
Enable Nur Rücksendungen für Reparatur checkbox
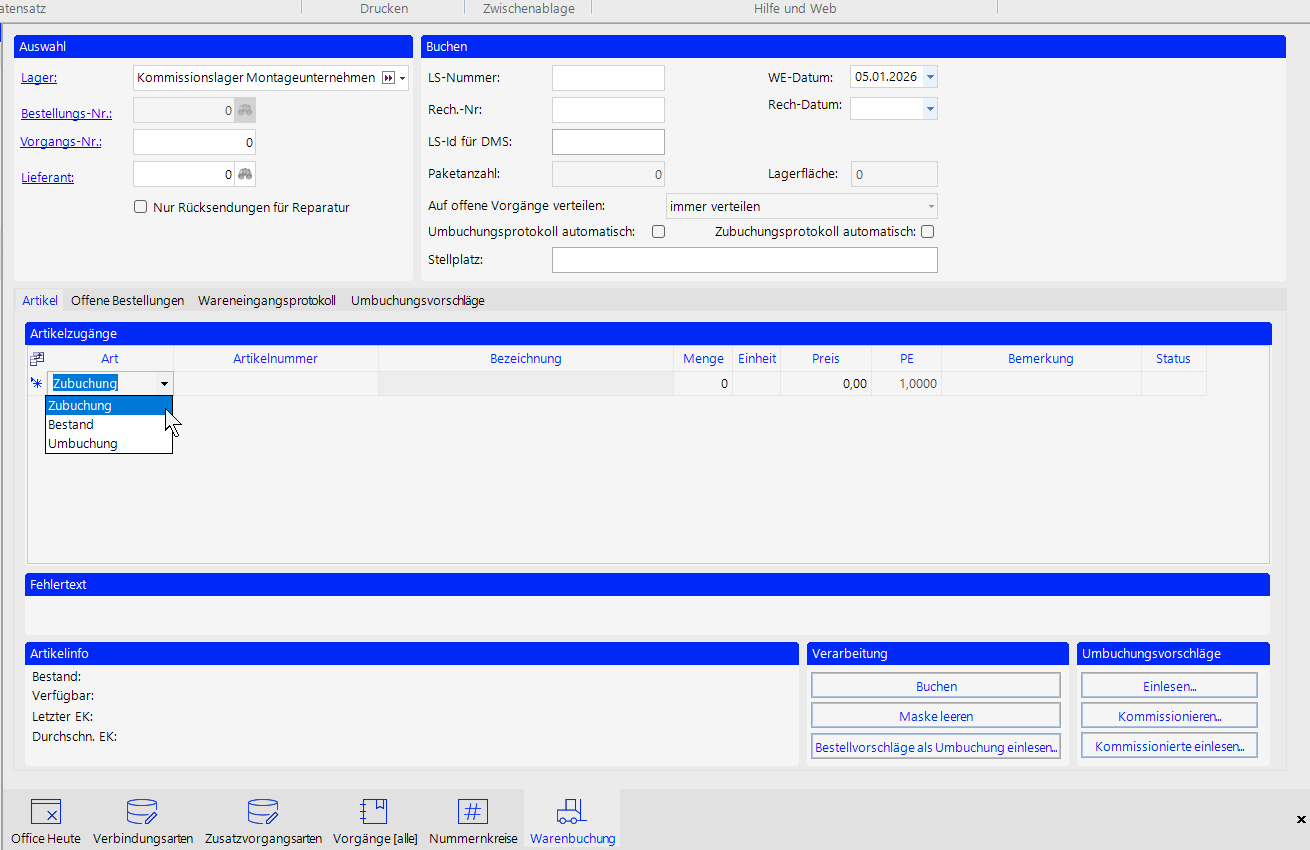[141, 208]
